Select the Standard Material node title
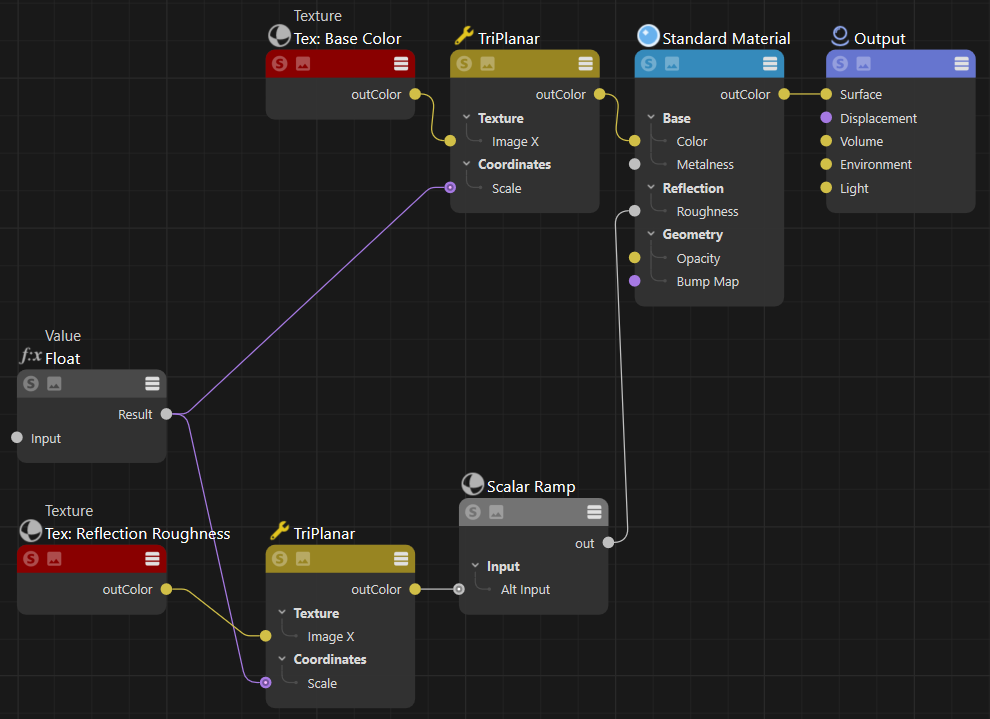The width and height of the screenshot is (990, 719). 726,39
